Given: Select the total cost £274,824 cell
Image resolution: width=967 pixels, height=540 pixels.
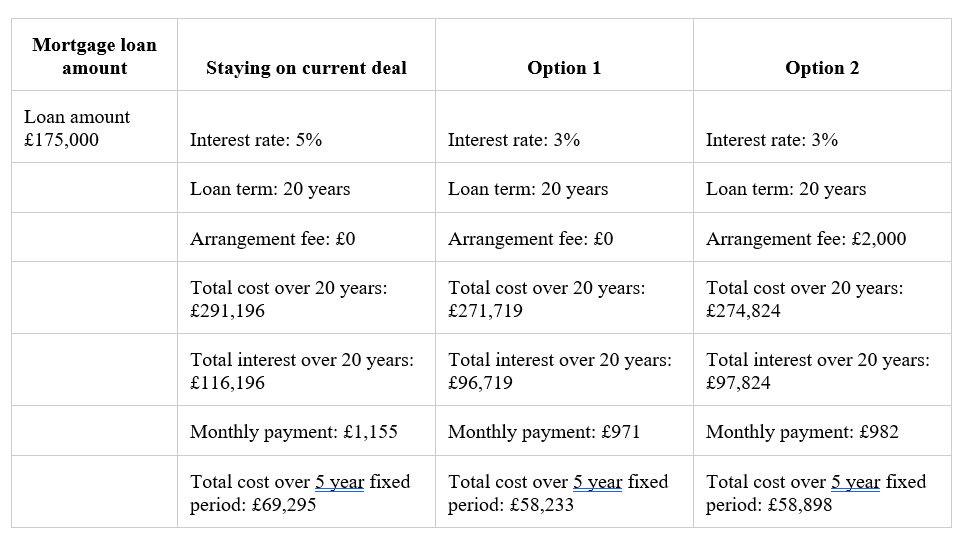Looking at the screenshot, I should pos(822,298).
